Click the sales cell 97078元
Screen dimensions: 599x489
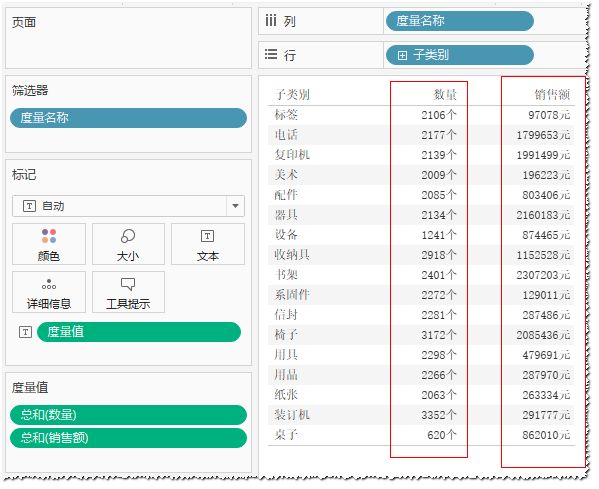coord(549,115)
